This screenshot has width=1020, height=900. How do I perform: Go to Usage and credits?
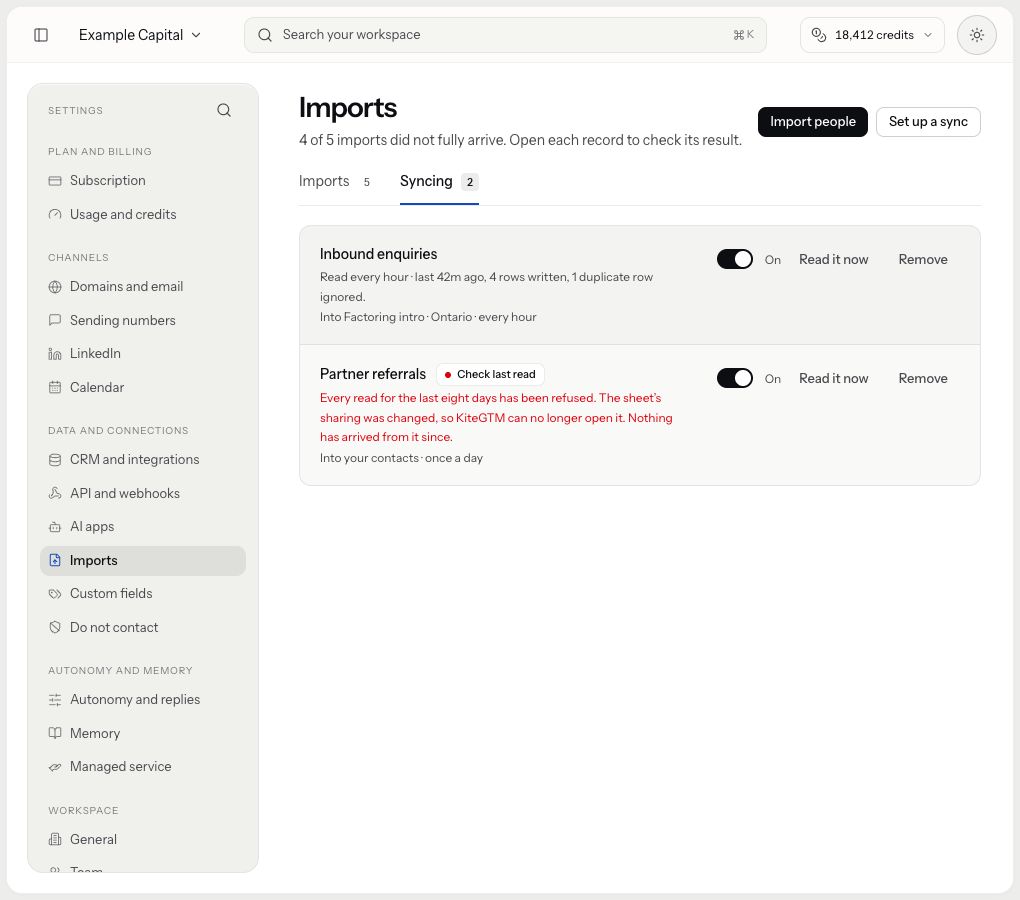142,215
